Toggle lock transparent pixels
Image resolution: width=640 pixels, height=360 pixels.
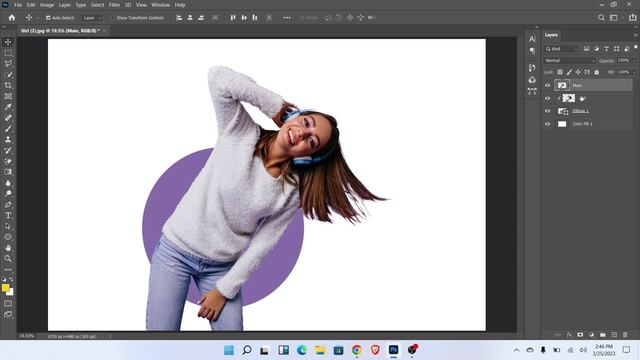point(560,72)
